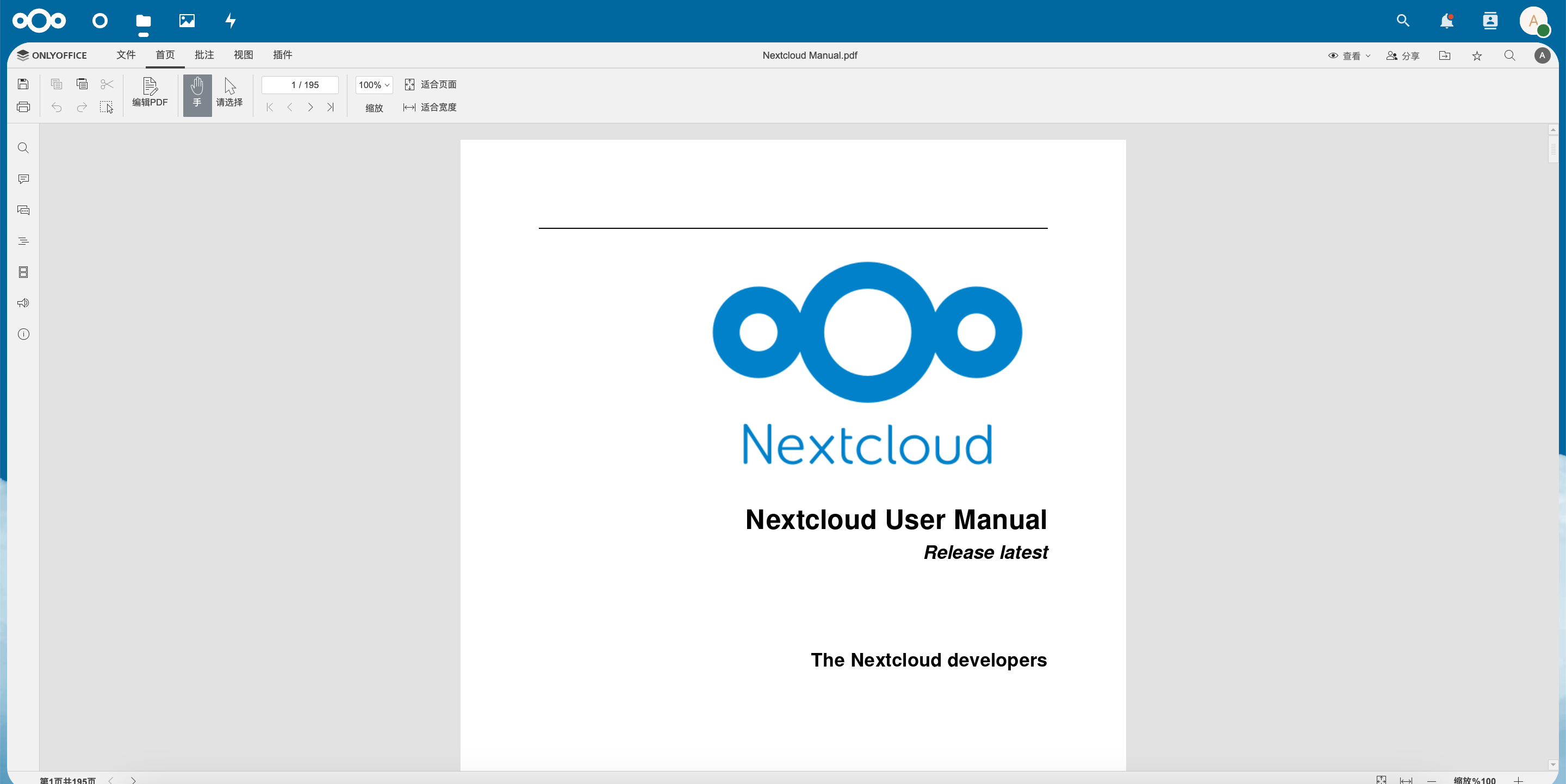1566x784 pixels.
Task: Toggle the Hand (手) tool
Action: [x=197, y=95]
